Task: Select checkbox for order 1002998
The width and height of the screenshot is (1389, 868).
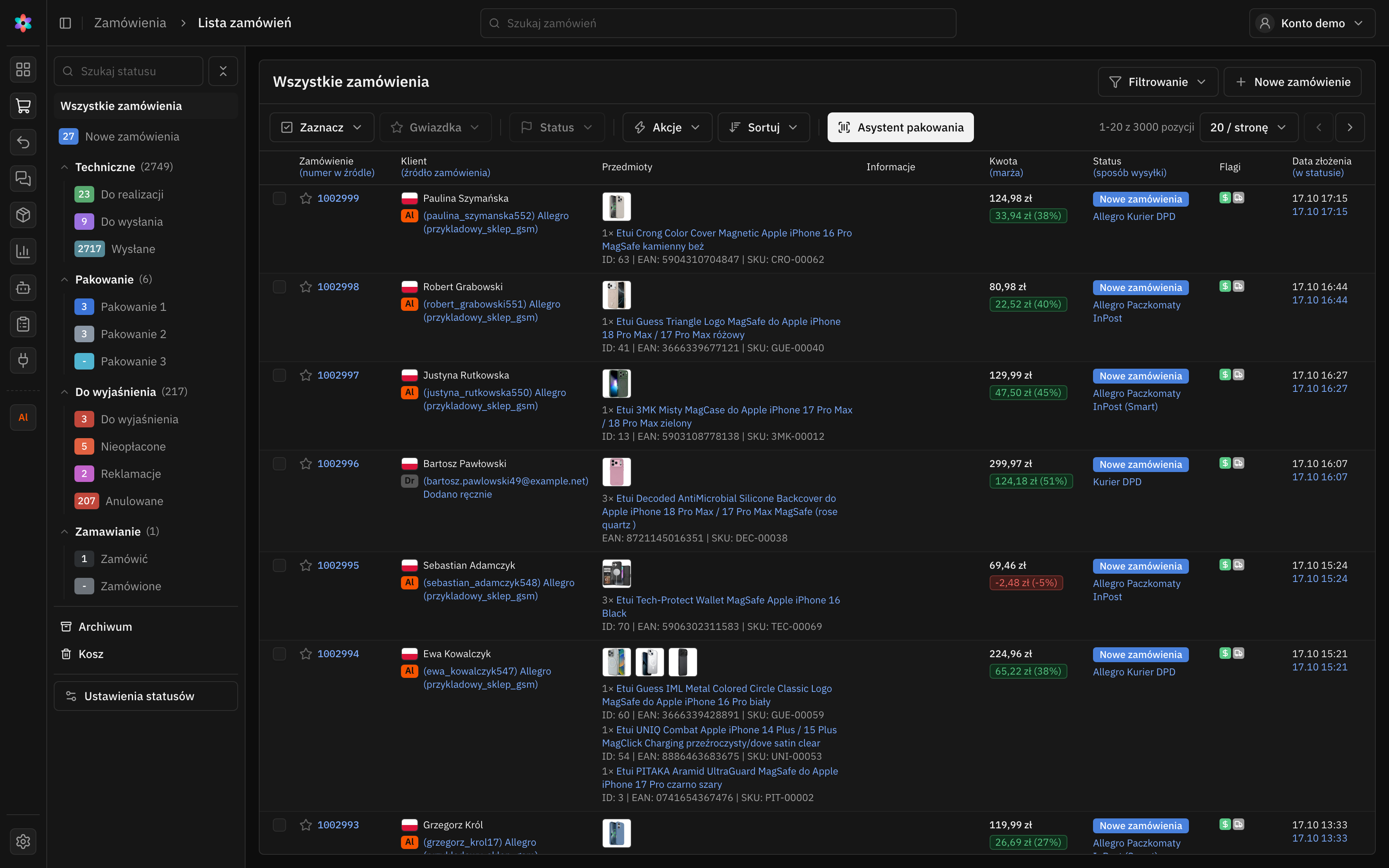Action: tap(279, 286)
